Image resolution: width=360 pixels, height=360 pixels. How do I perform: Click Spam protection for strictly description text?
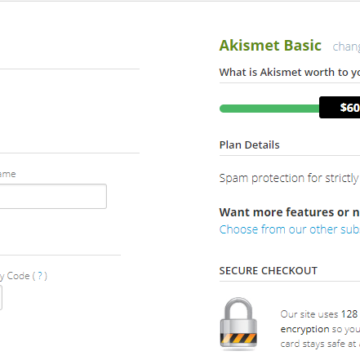click(289, 178)
